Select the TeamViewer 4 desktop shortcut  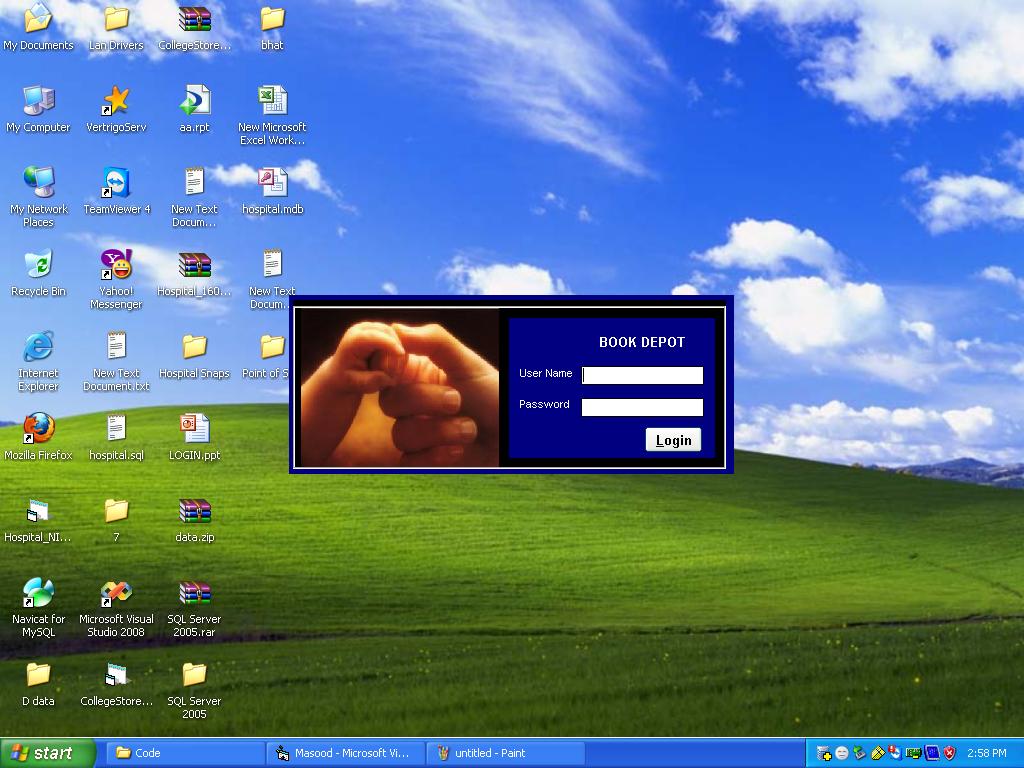pyautogui.click(x=116, y=192)
